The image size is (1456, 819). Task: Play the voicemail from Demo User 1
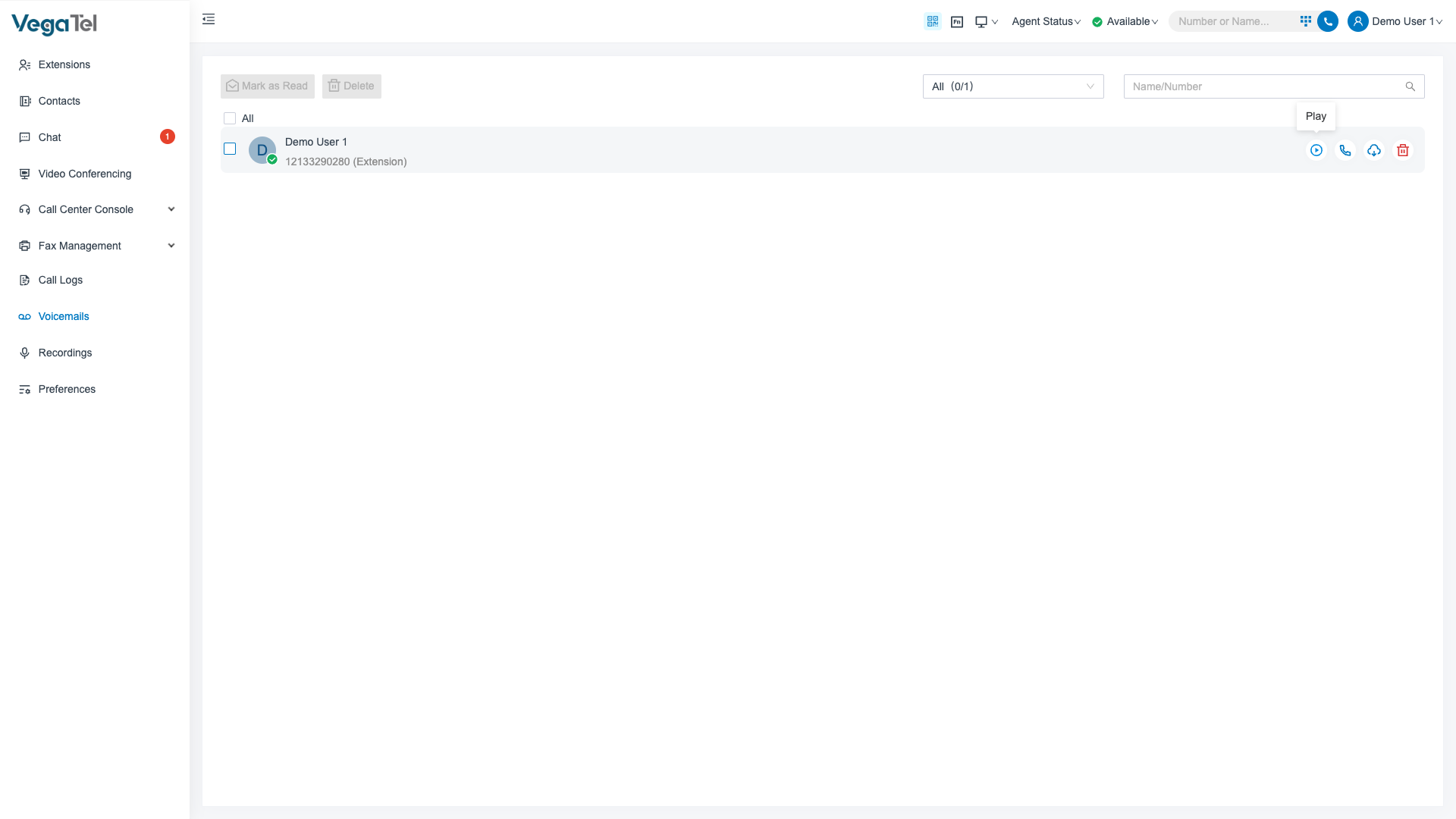1316,150
